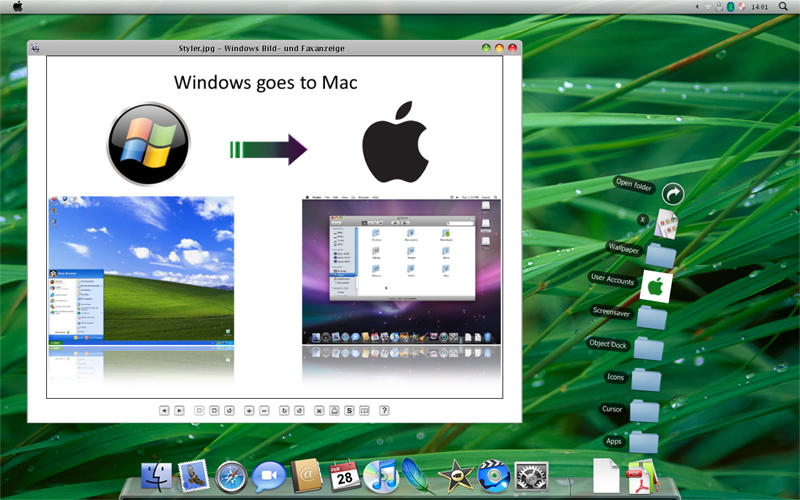Zoom in with the plus toolbar button

249,410
